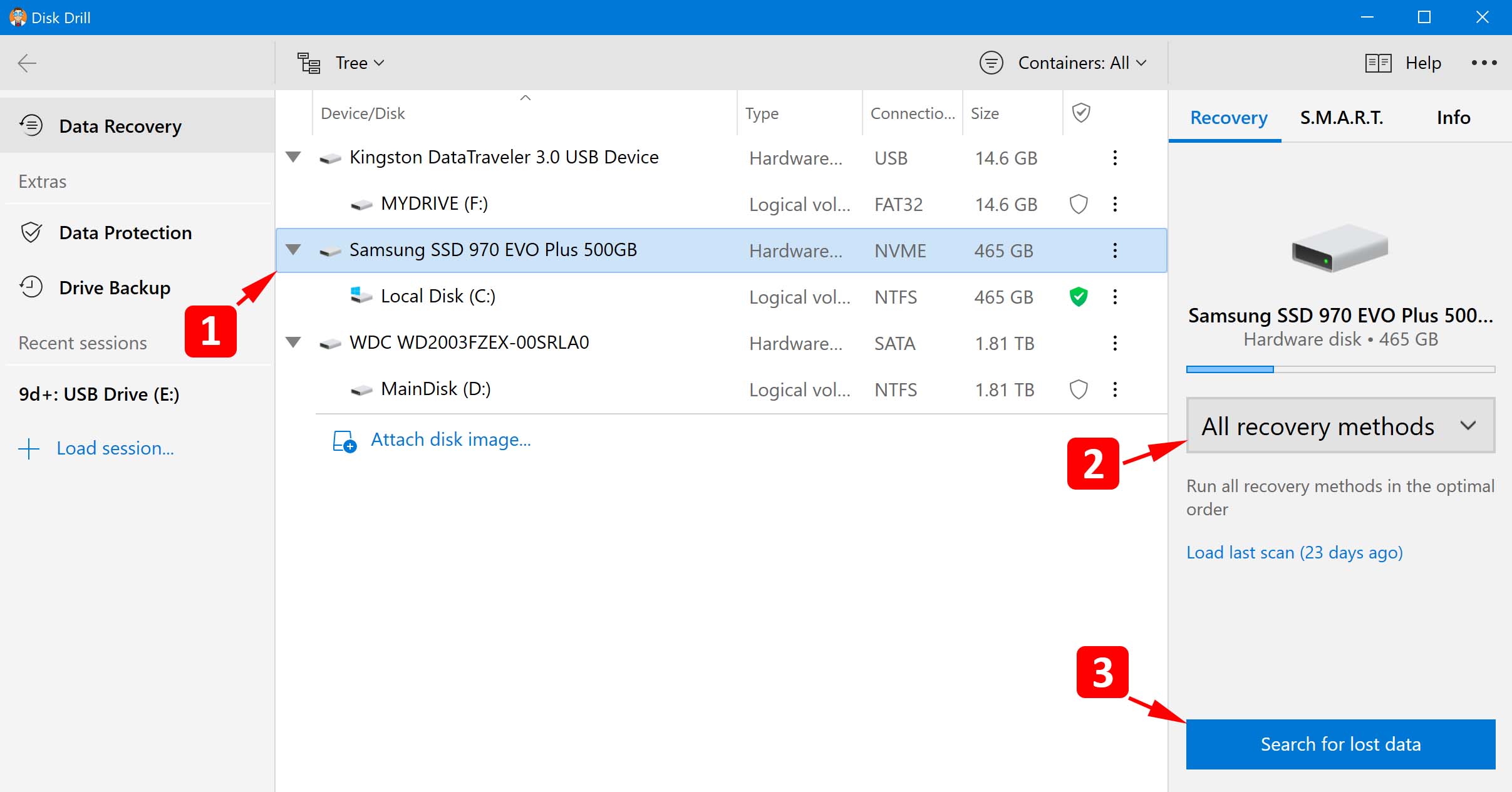The height and width of the screenshot is (792, 1512).
Task: Select the Local Disk (C:) volume row
Action: click(722, 297)
